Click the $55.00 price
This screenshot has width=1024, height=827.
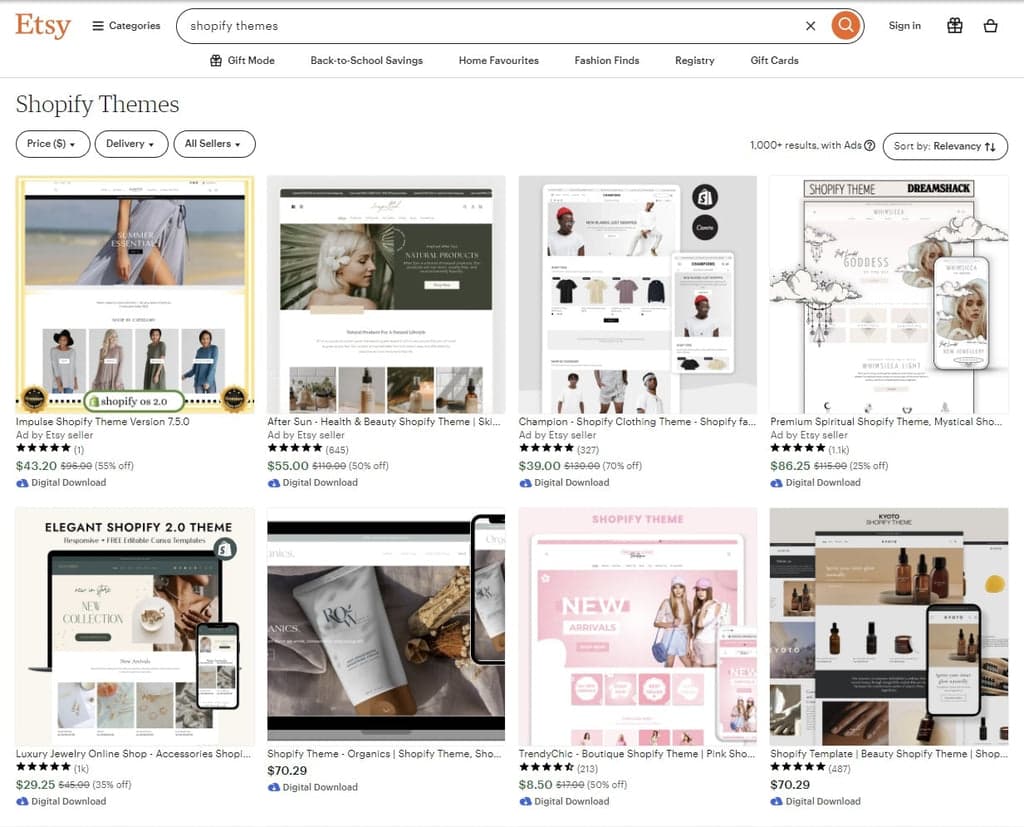click(287, 466)
